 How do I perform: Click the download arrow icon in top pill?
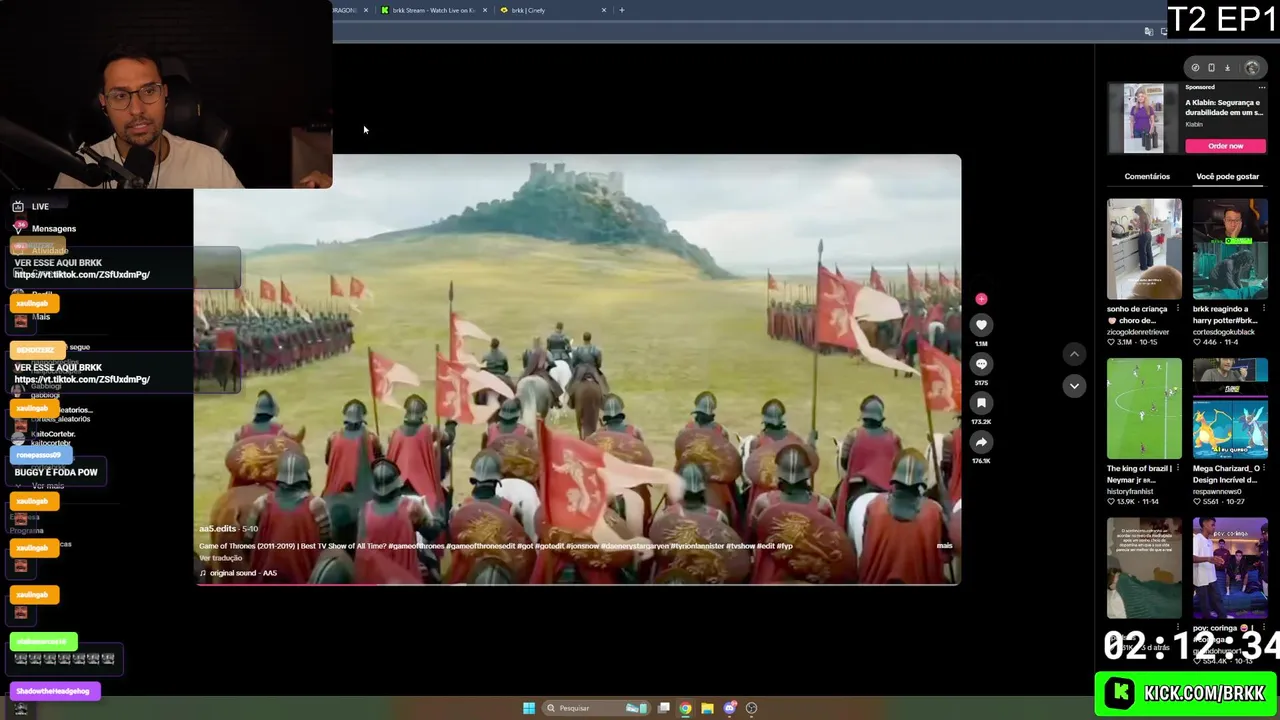pyautogui.click(x=1227, y=68)
